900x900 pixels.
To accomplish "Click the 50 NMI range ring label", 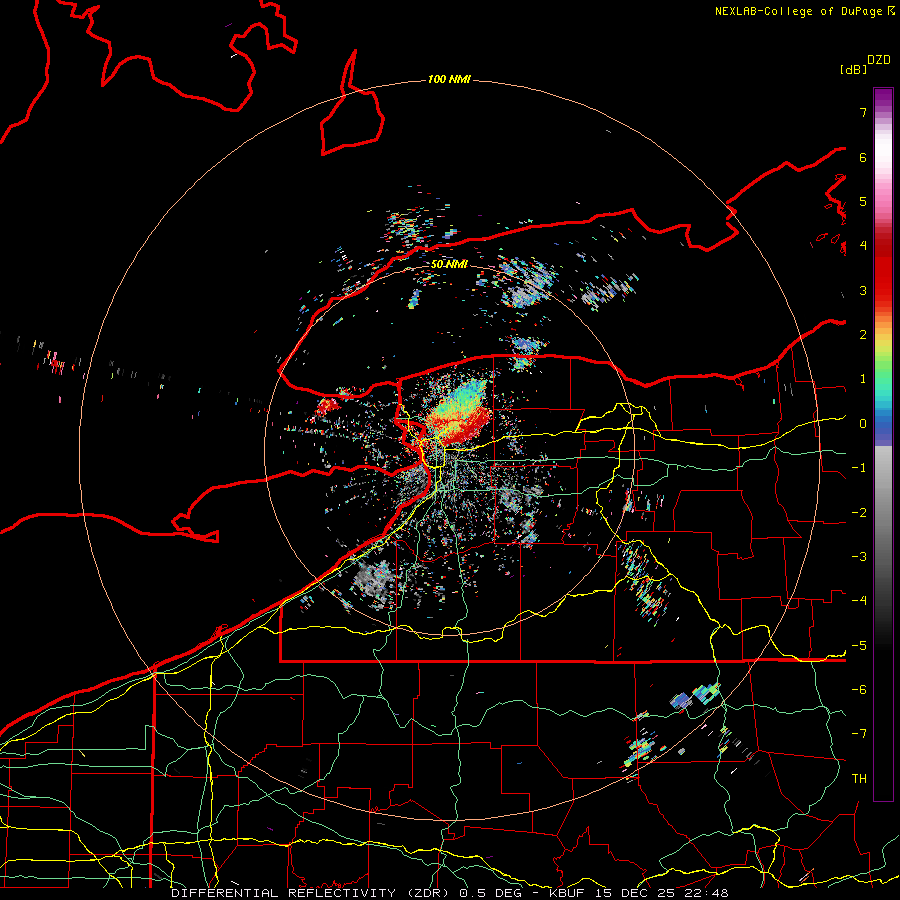I will tap(449, 264).
